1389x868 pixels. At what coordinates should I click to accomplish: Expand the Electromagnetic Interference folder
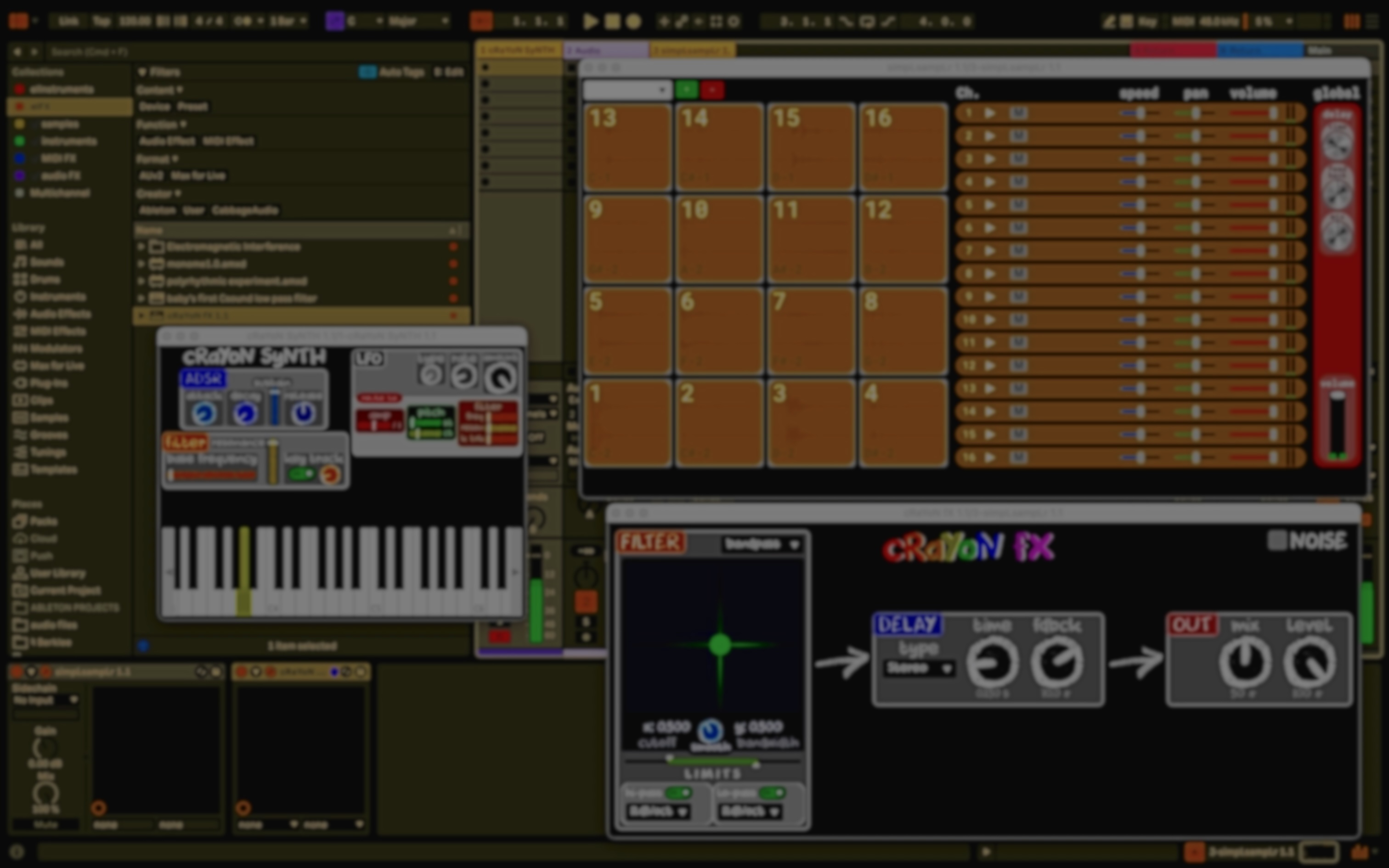pos(142,247)
